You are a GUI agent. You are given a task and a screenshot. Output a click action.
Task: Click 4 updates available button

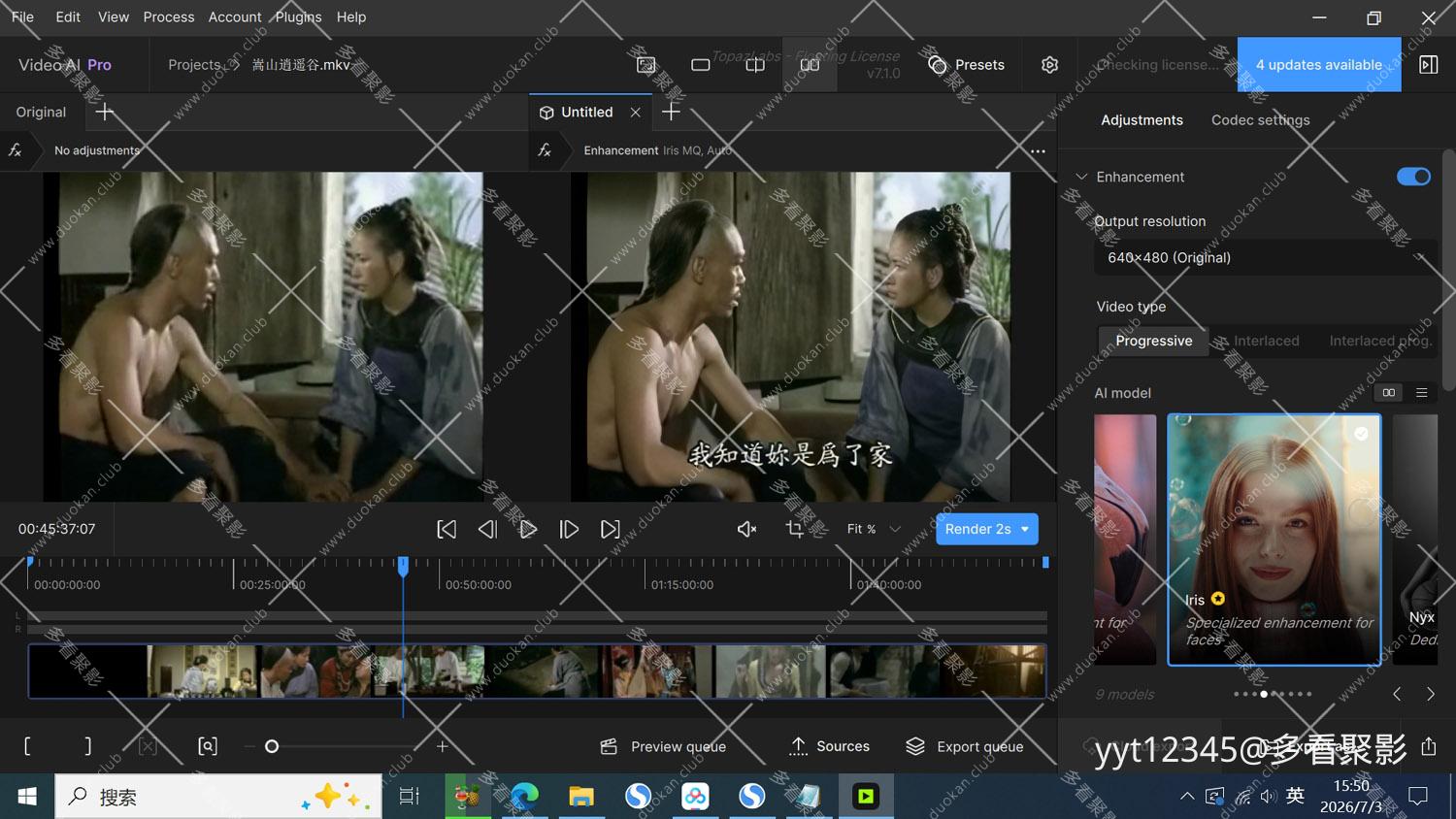(x=1319, y=65)
